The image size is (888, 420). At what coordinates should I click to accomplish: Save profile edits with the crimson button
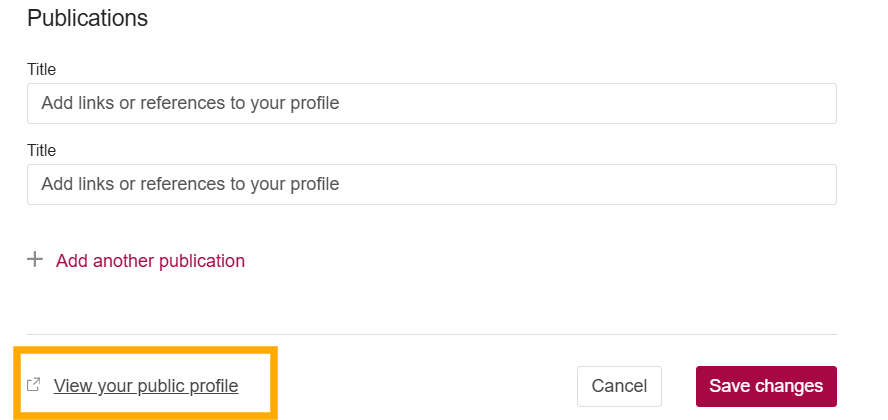pyautogui.click(x=766, y=386)
